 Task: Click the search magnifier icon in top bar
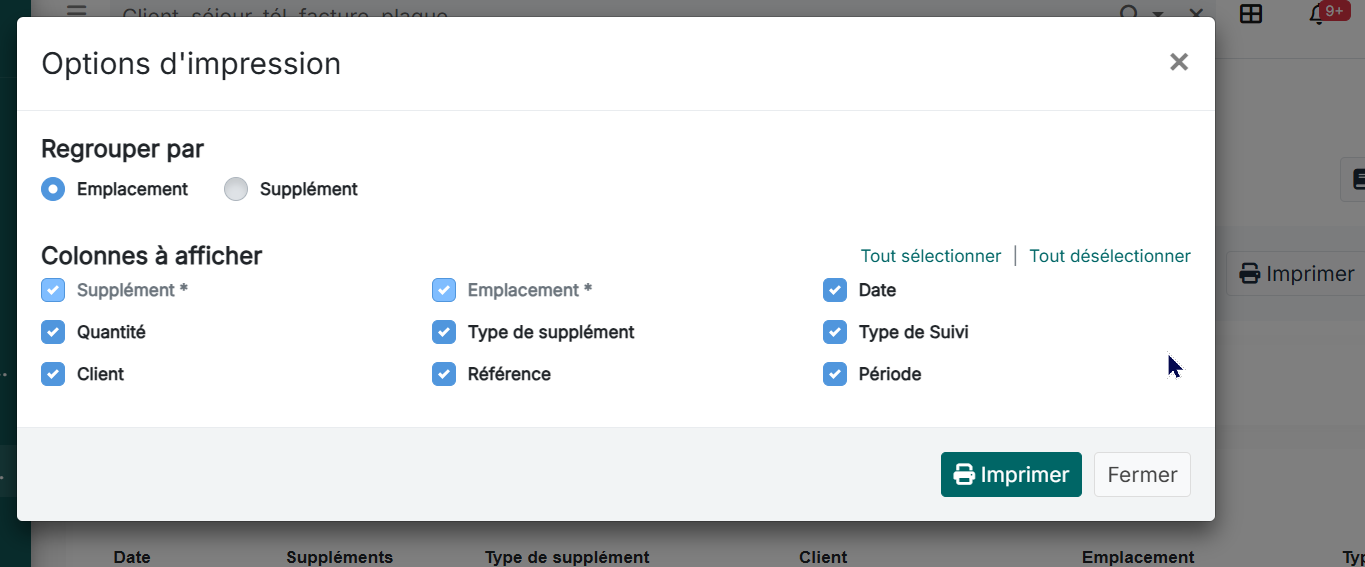click(1129, 14)
